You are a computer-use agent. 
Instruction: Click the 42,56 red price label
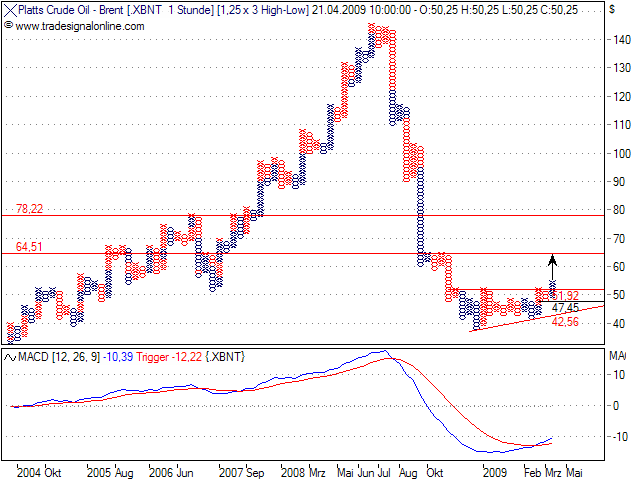[565, 322]
